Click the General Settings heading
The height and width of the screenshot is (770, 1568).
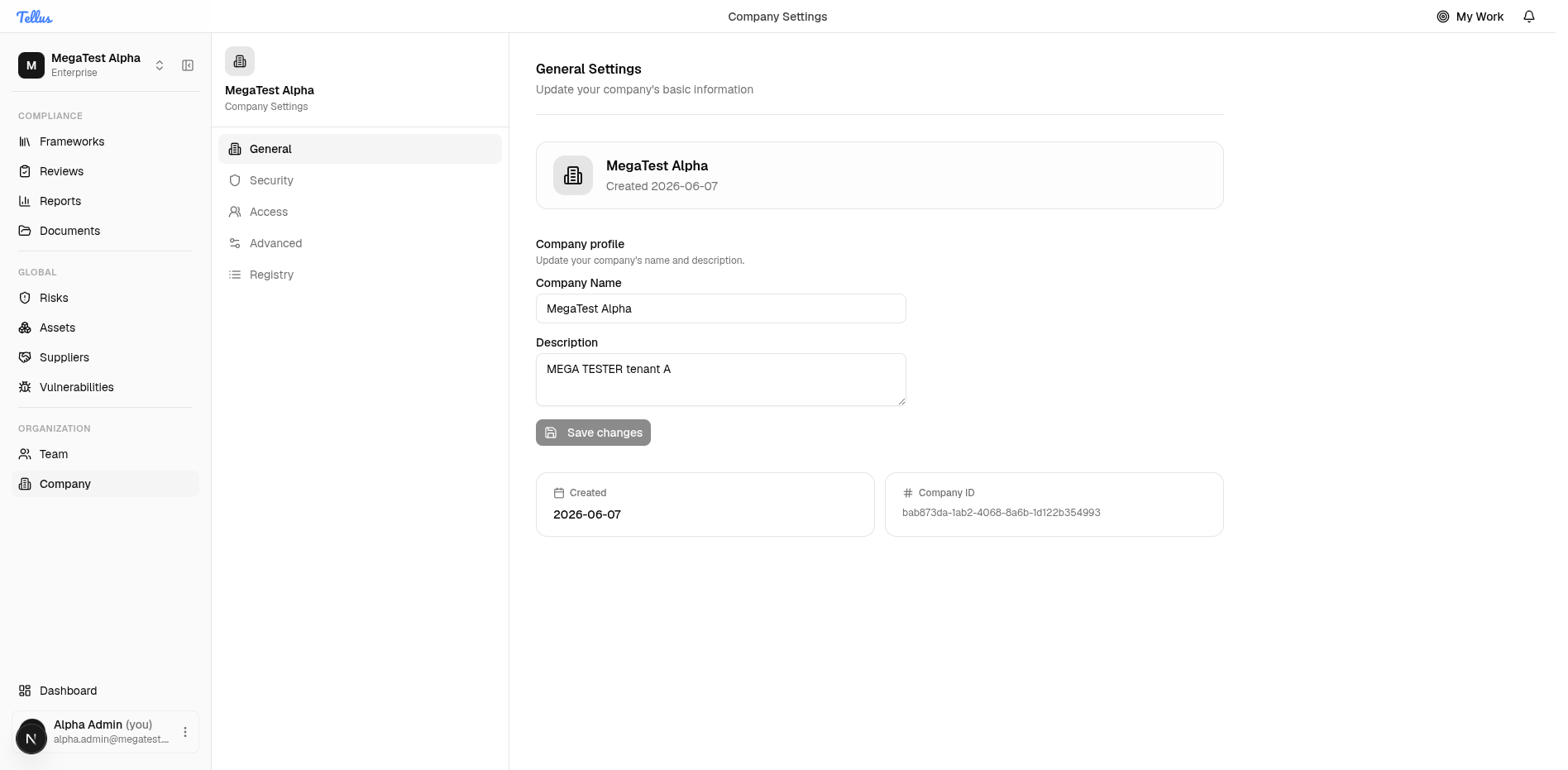coord(589,69)
